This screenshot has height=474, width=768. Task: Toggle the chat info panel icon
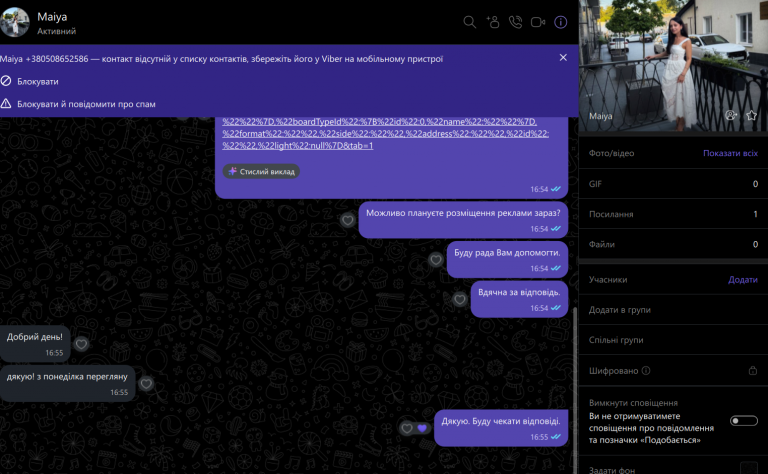(x=560, y=22)
